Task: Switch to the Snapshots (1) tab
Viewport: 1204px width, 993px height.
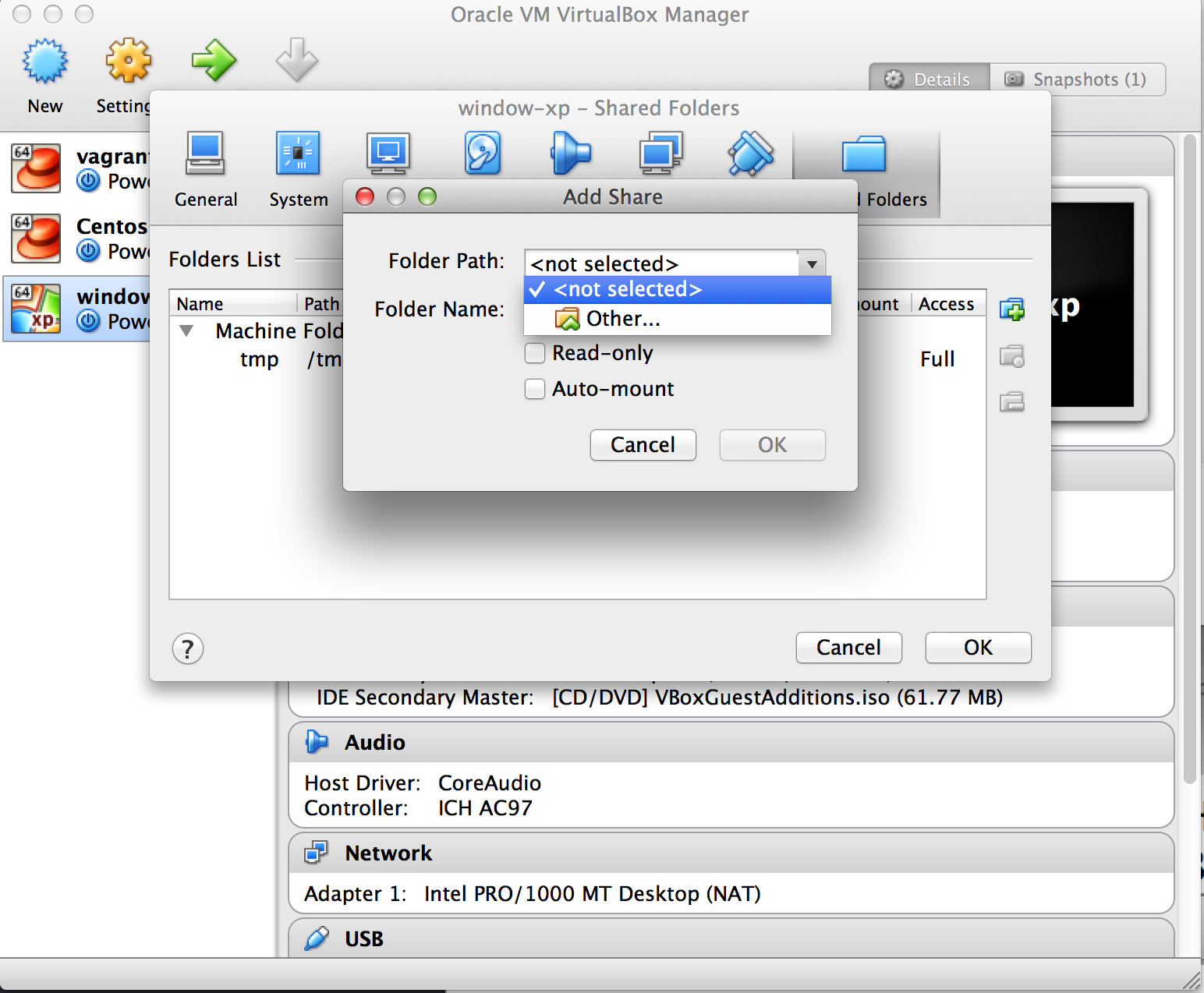Action: [x=1078, y=80]
